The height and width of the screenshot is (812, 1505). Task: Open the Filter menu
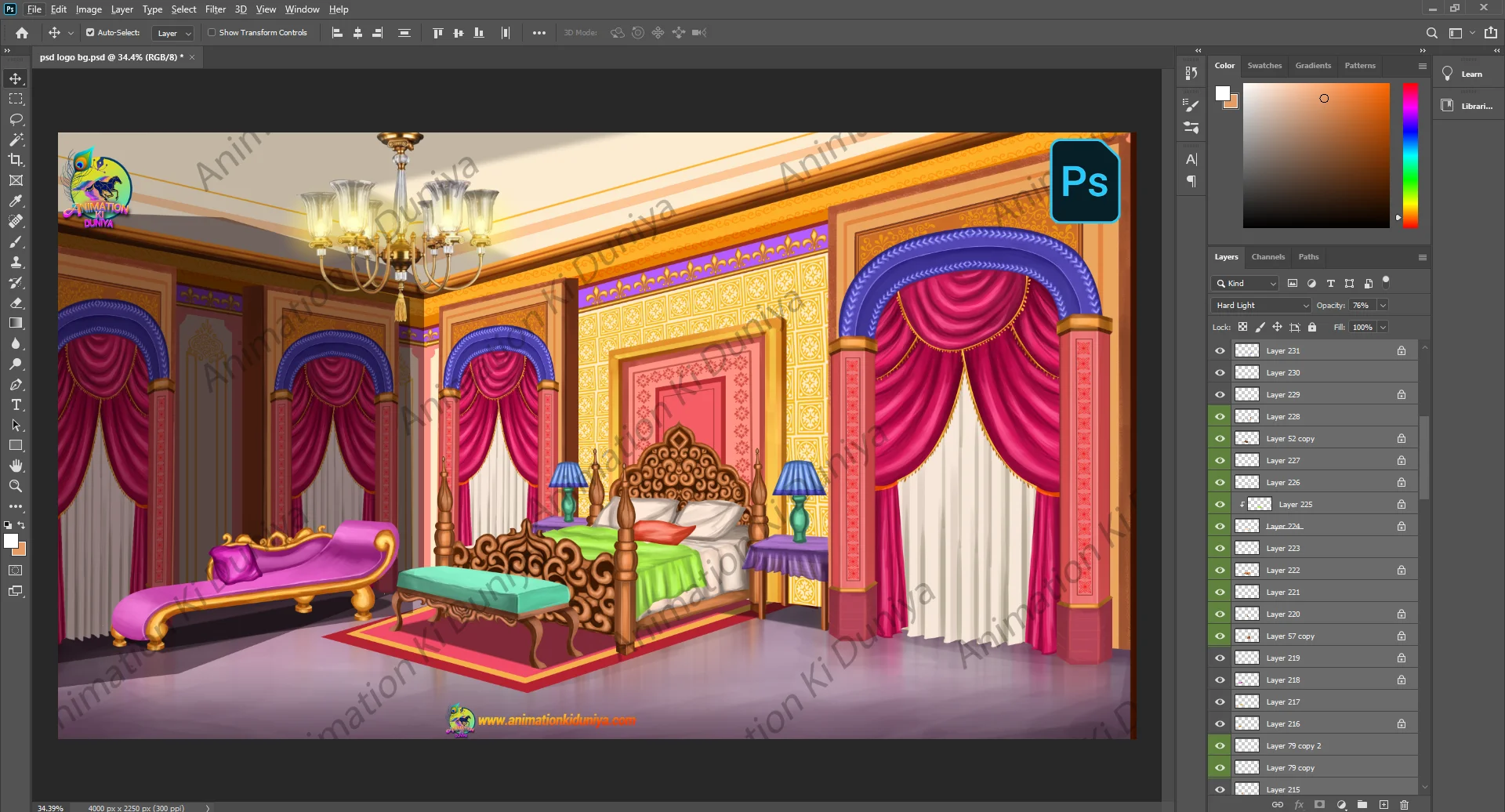pos(215,9)
